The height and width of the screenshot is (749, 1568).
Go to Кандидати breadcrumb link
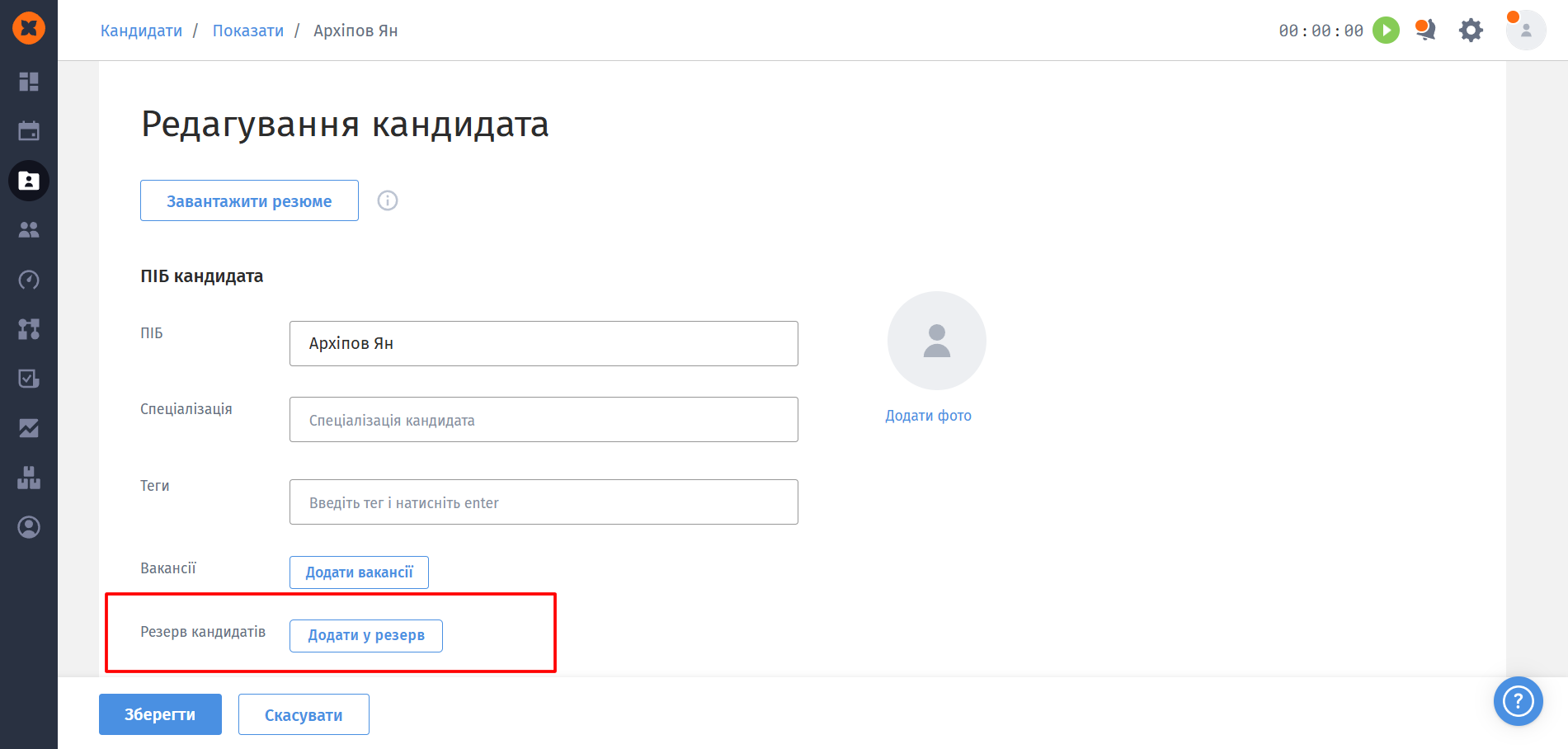(141, 31)
